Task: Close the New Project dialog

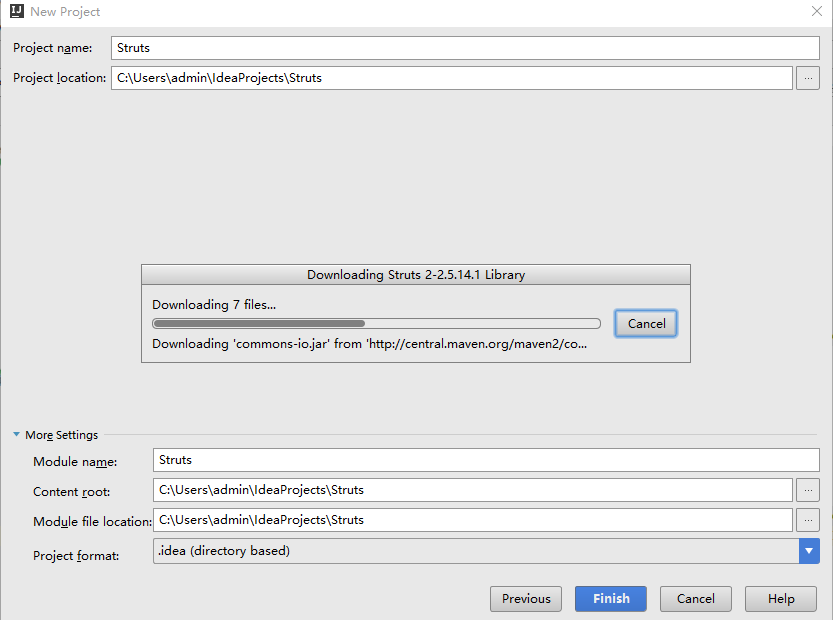Action: (x=817, y=11)
